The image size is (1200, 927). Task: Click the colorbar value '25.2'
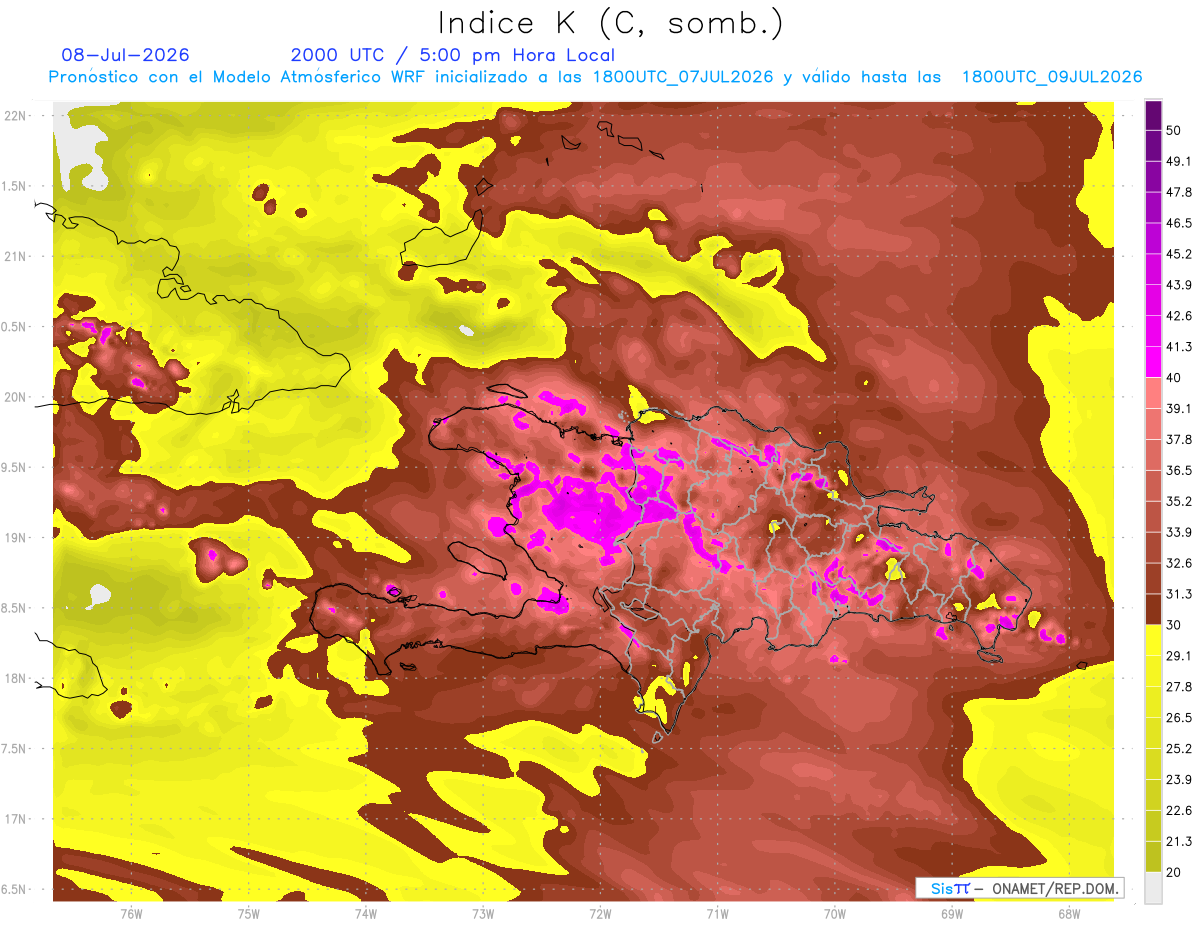tap(1179, 749)
